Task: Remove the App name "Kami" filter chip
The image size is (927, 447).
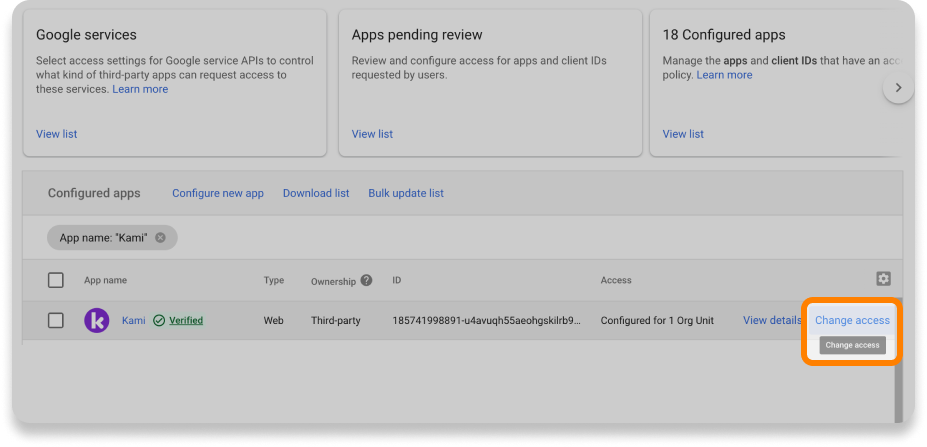Action: coord(160,238)
